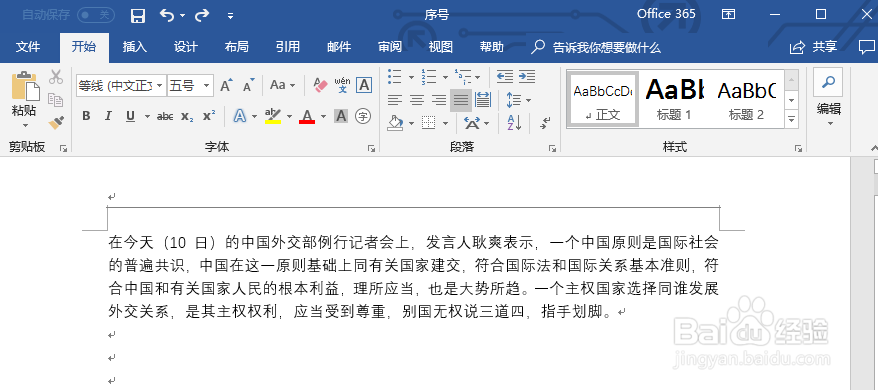The image size is (878, 390).
Task: Toggle the AutoSave switch
Action: (x=96, y=15)
